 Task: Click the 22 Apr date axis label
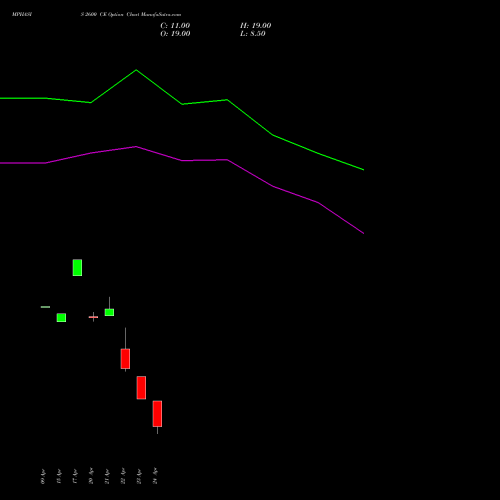tap(123, 477)
